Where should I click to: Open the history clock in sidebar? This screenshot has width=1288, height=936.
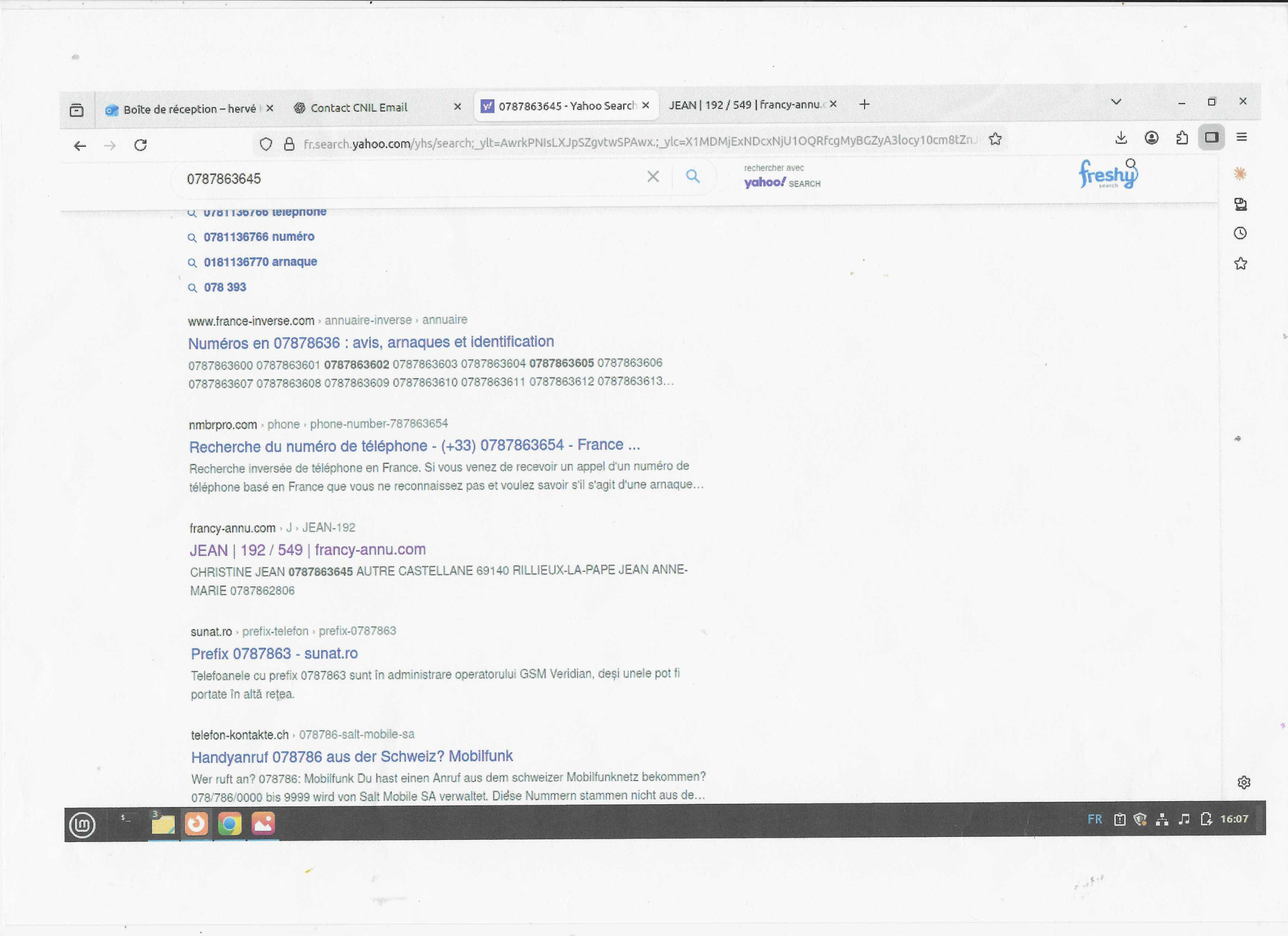[1240, 233]
